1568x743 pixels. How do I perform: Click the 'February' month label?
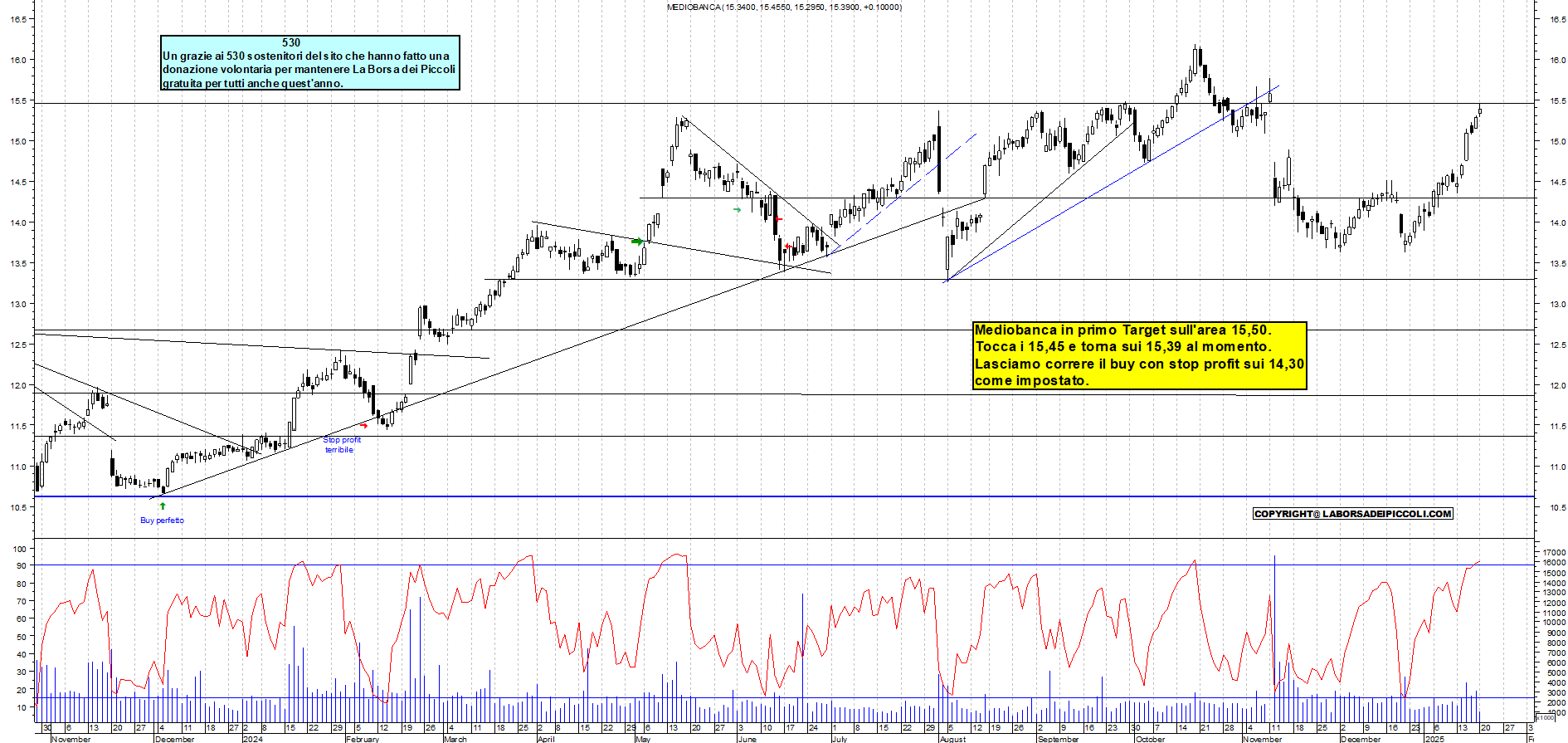coord(363,739)
